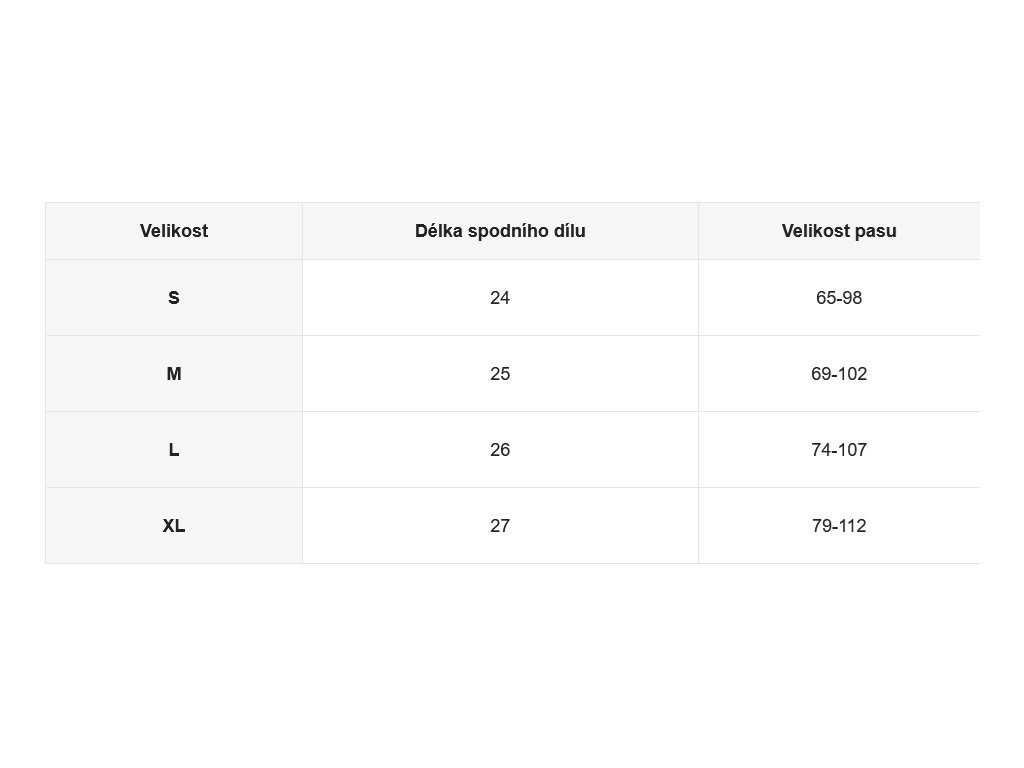Select the XL size cell
Viewport: 1024px width, 768px height.
174,526
